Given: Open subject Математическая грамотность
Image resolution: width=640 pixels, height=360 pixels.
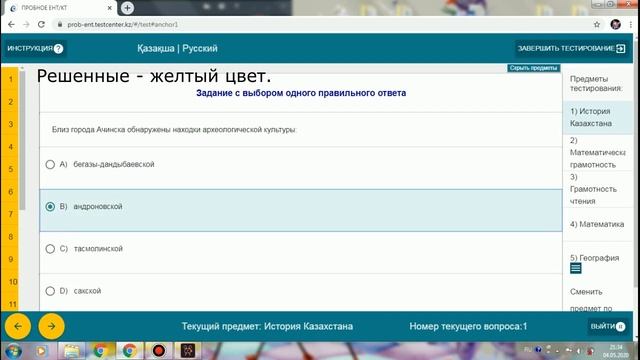Looking at the screenshot, I should [x=598, y=152].
